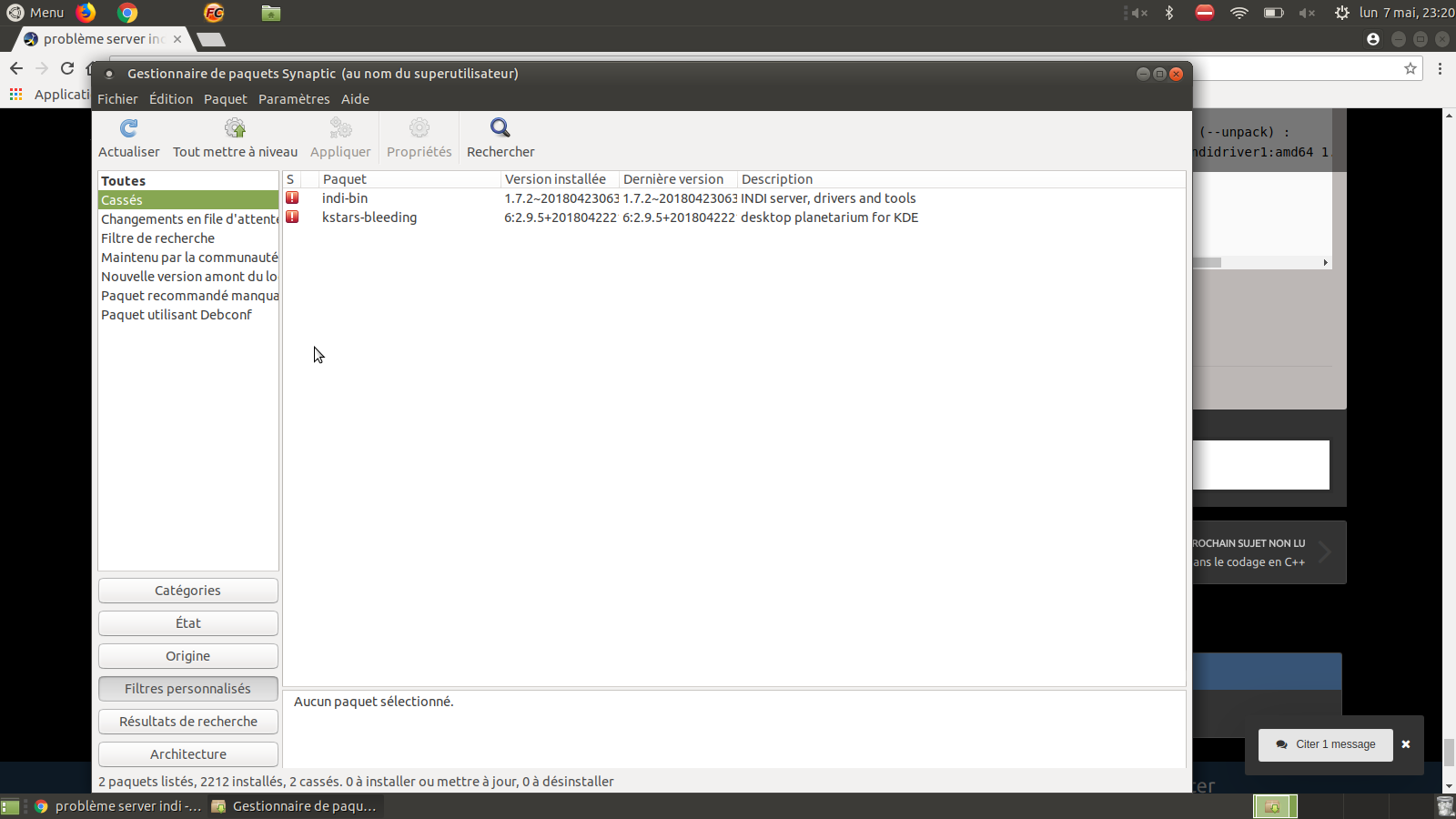The width and height of the screenshot is (1456, 819).
Task: Select Paquet recommandé manquant filter
Action: pyautogui.click(x=188, y=296)
